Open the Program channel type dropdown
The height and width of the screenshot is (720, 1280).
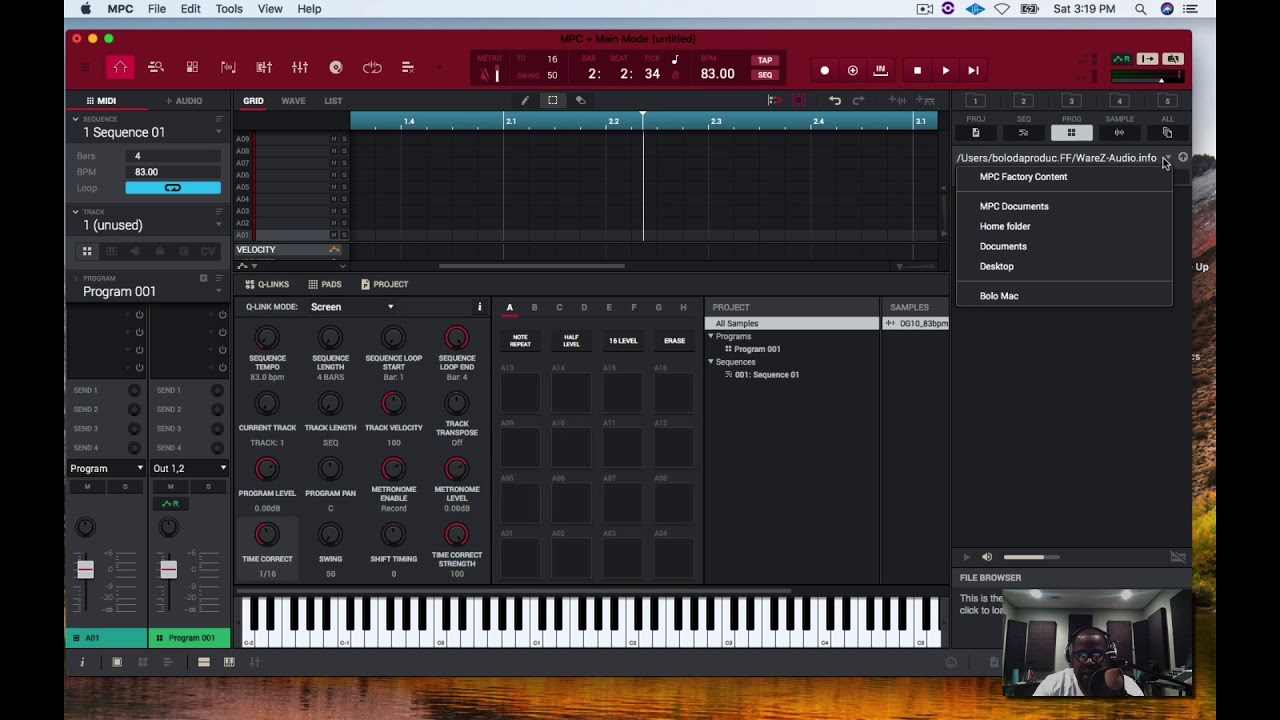[106, 468]
